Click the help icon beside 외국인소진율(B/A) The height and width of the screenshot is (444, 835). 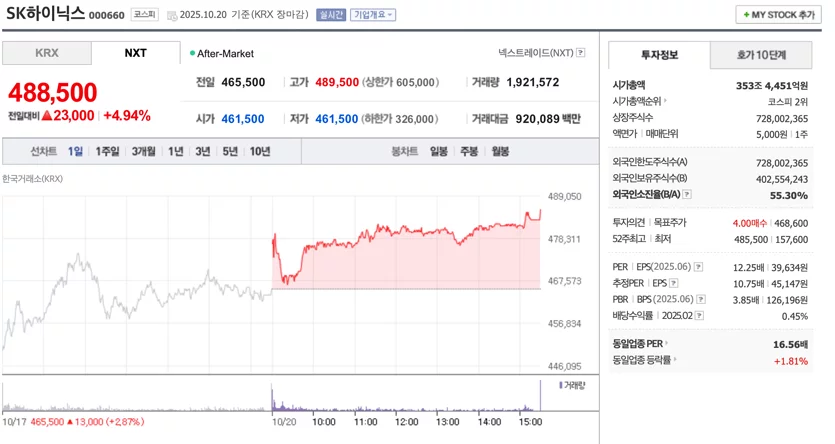(x=687, y=194)
